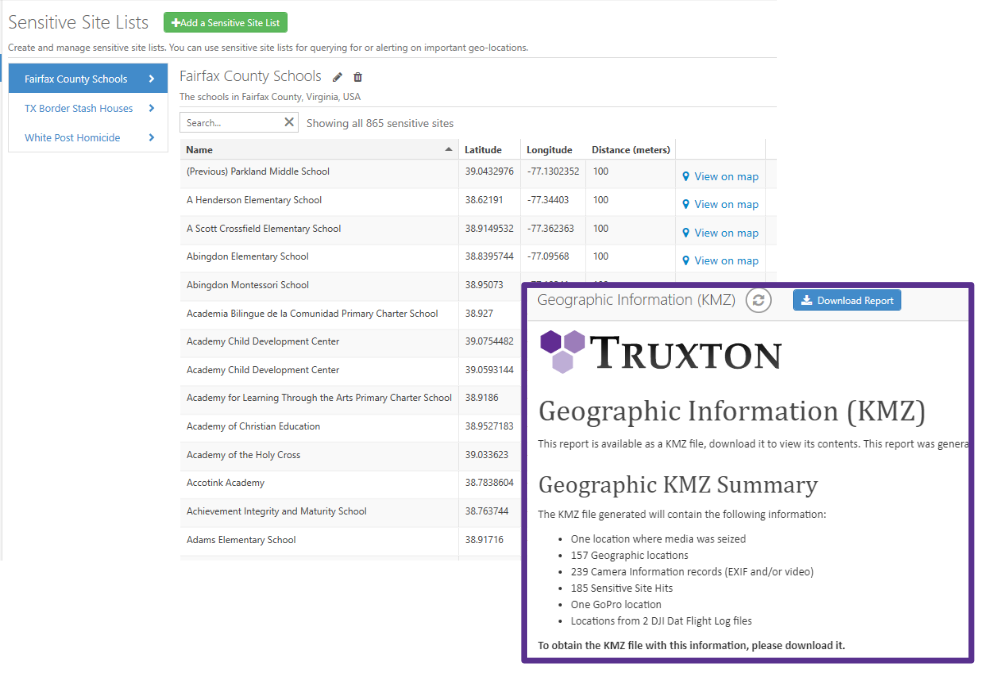This screenshot has height=686, width=1000.
Task: Click latitude 39.0754482 cell
Action: 489,342
